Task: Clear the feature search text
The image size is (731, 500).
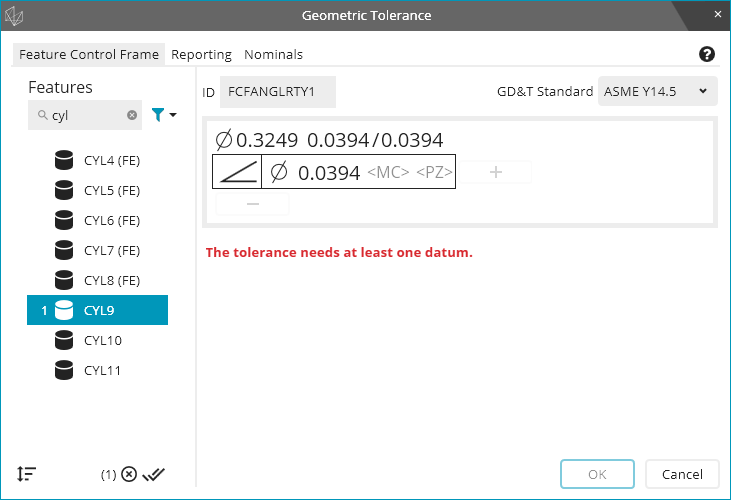Action: [x=132, y=116]
